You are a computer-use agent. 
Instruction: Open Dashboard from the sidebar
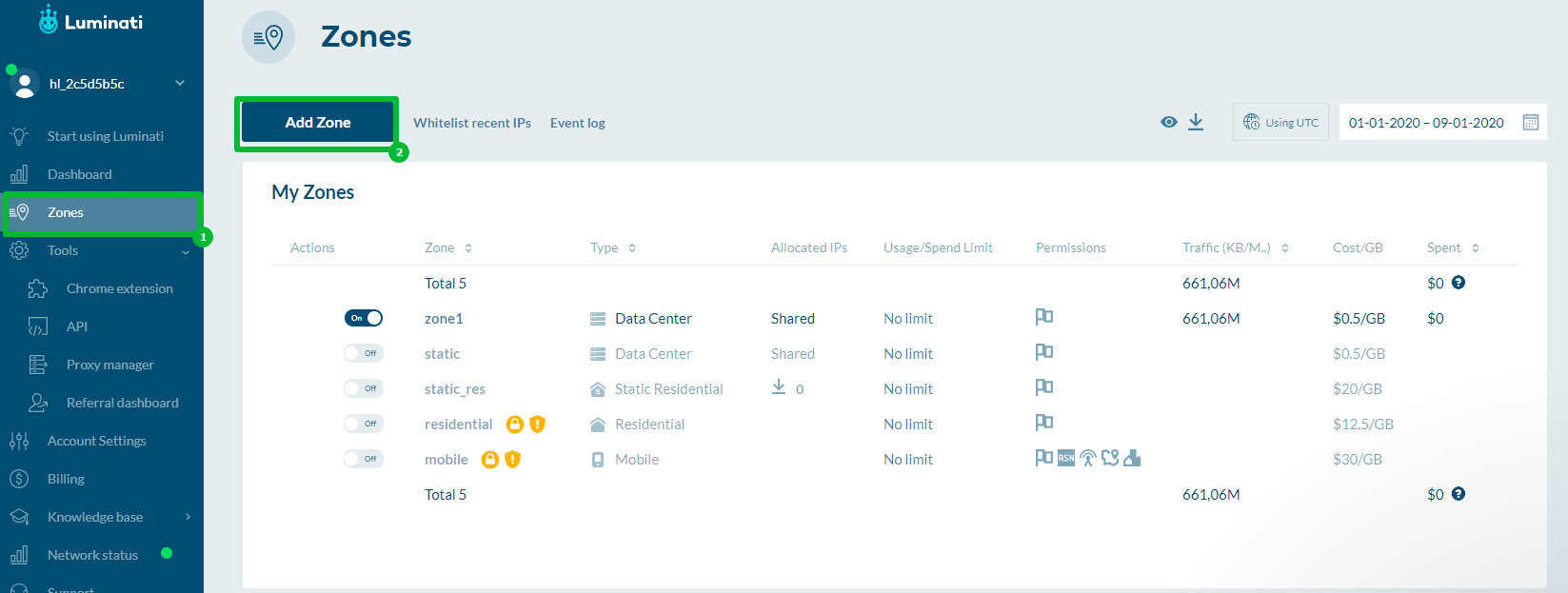click(80, 174)
